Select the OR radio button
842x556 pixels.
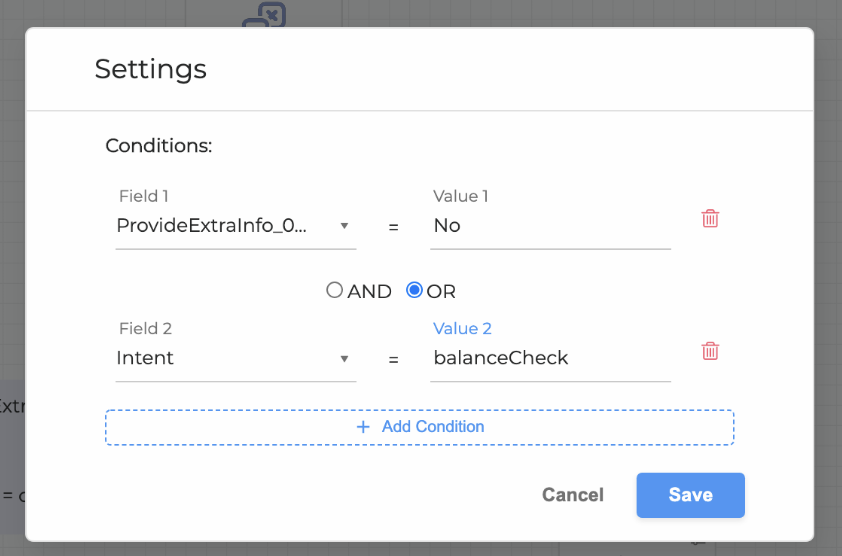(x=414, y=291)
